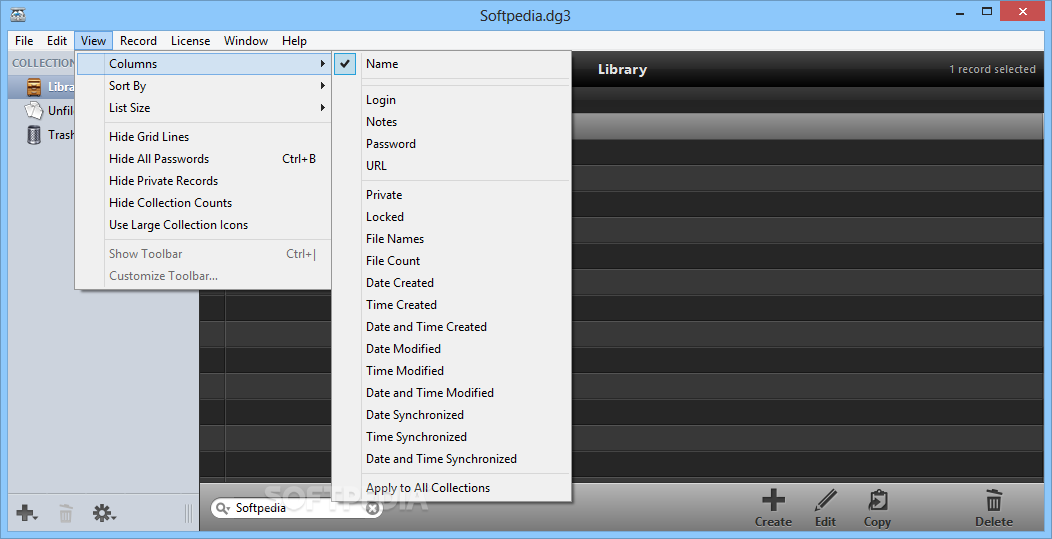Enable the Login column
1052x539 pixels.
point(452,99)
